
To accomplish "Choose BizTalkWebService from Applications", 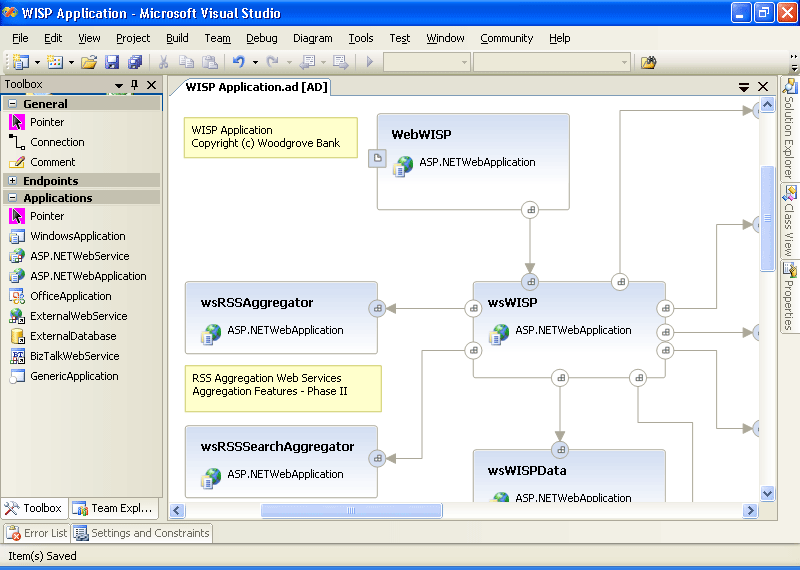I will click(74, 356).
